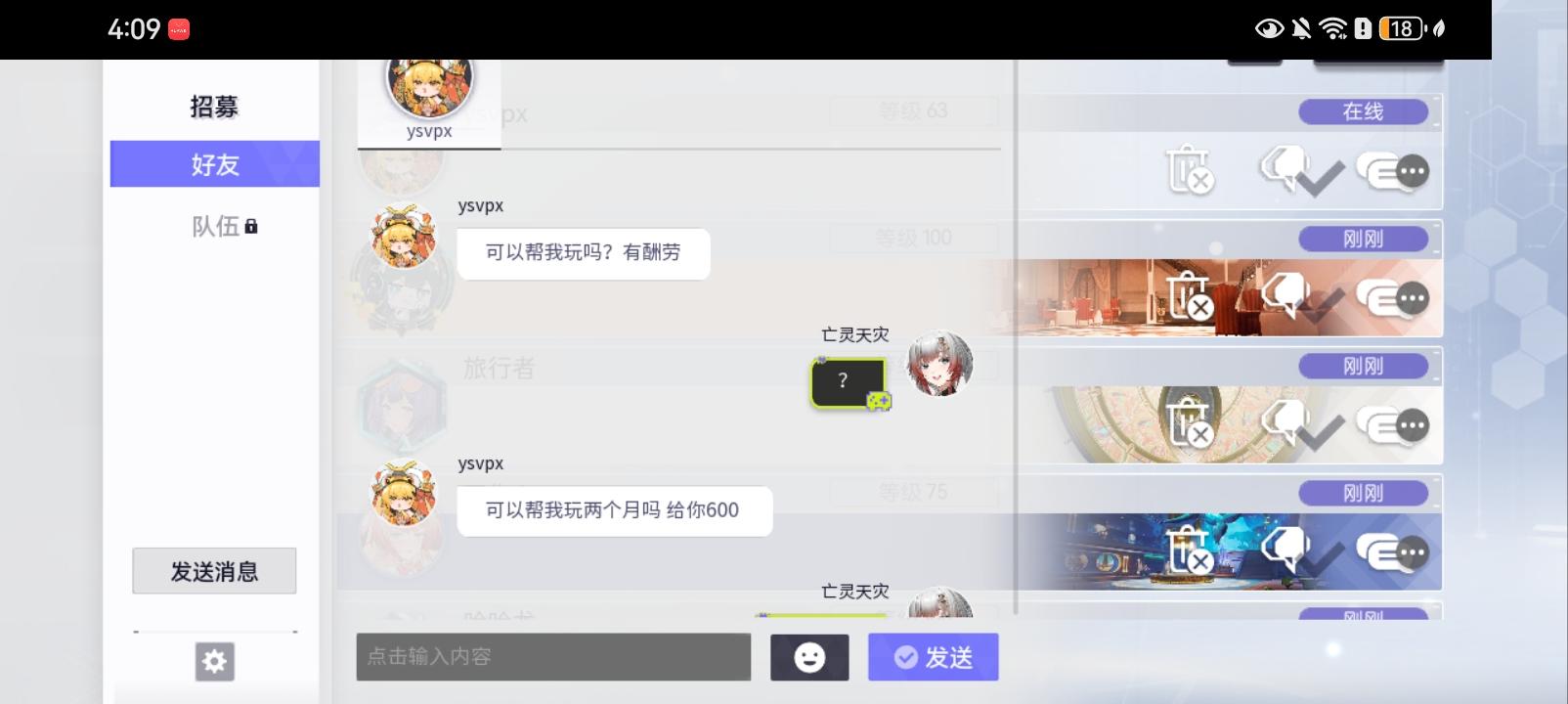This screenshot has height=704, width=1568.
Task: Open chat settings via gear icon
Action: coord(215,662)
